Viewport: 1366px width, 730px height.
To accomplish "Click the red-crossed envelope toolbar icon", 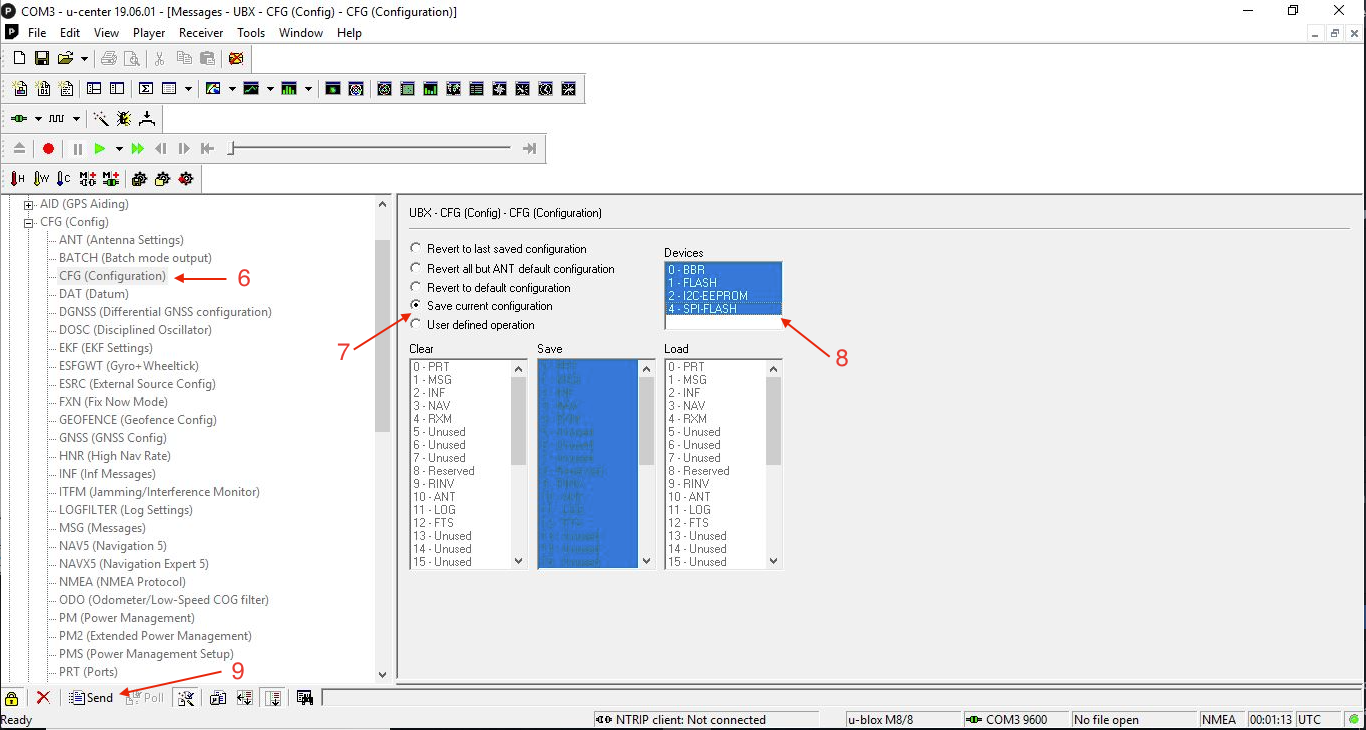I will click(x=236, y=59).
